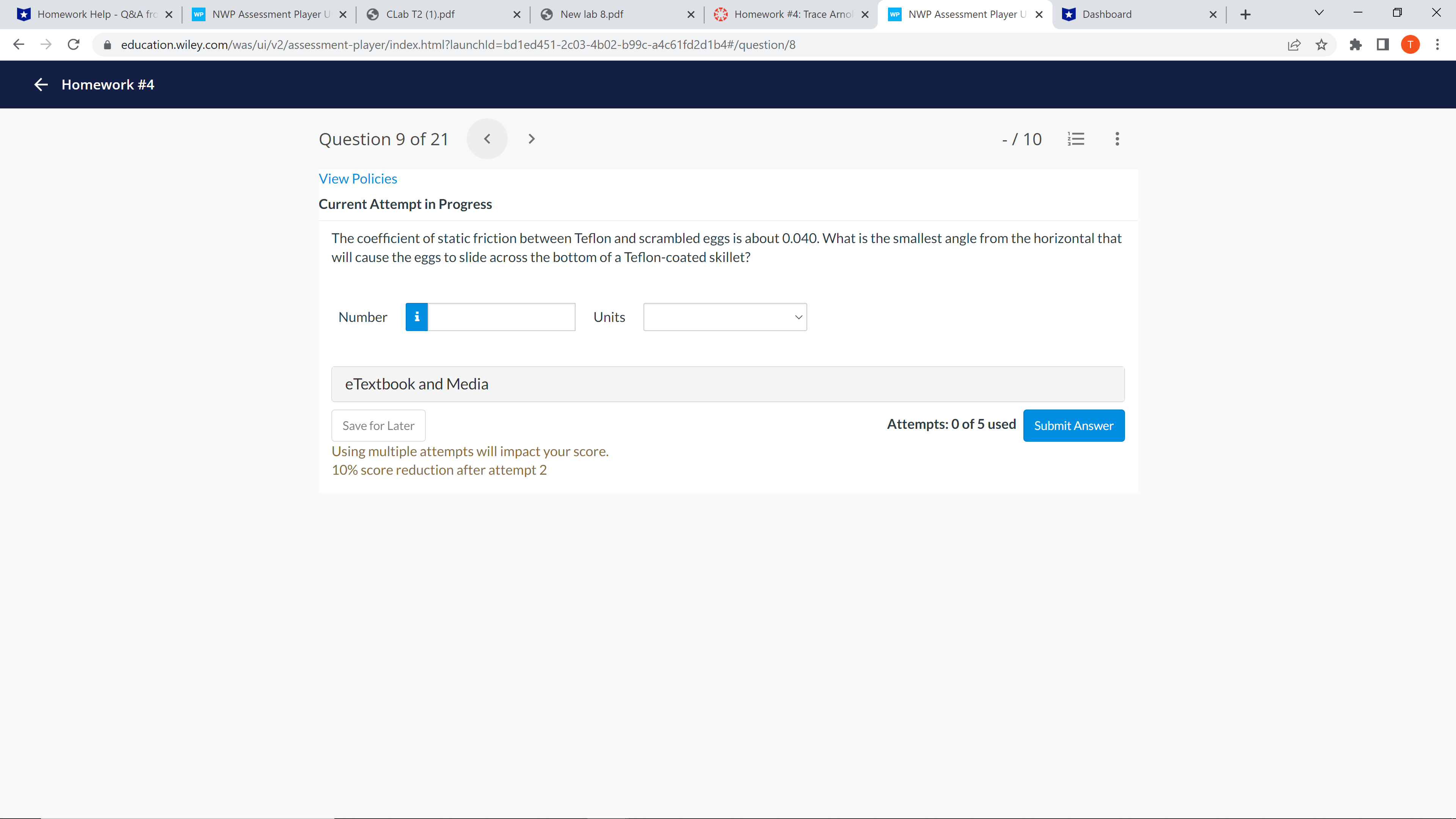The height and width of the screenshot is (819, 1456).
Task: Open the three-dot options menu beside the question score
Action: tap(1116, 139)
